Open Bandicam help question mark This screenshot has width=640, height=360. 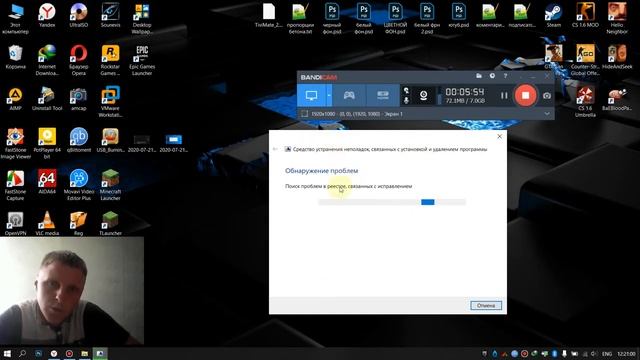505,76
